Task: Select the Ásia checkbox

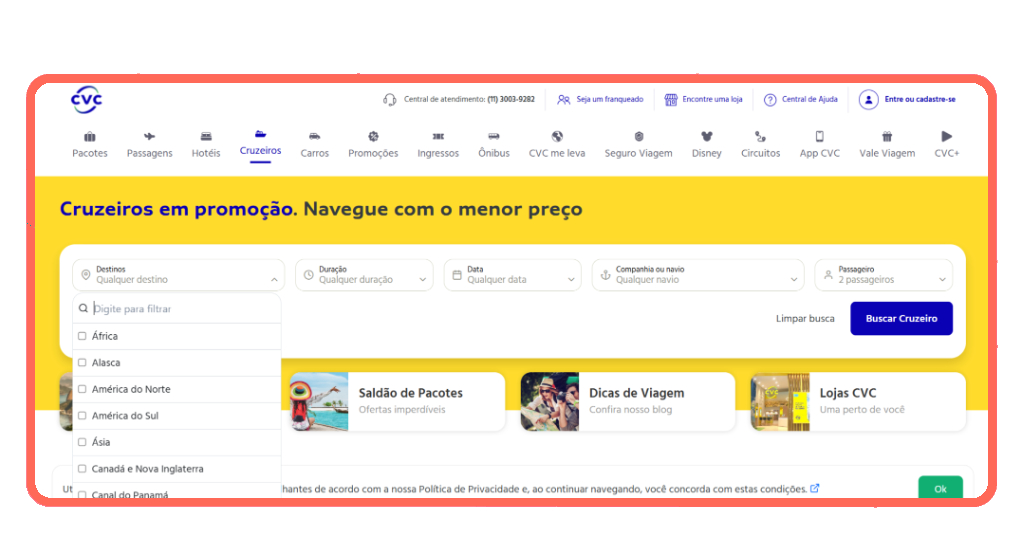Action: point(82,442)
